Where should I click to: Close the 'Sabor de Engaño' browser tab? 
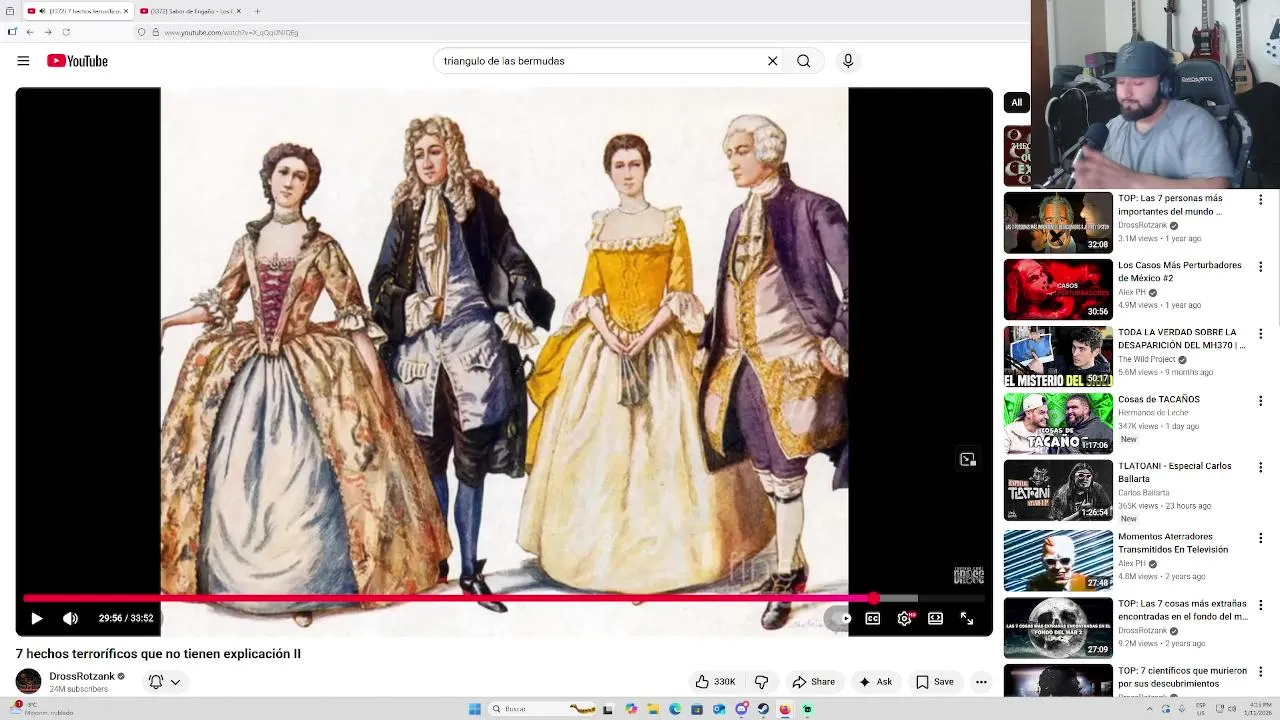point(238,11)
